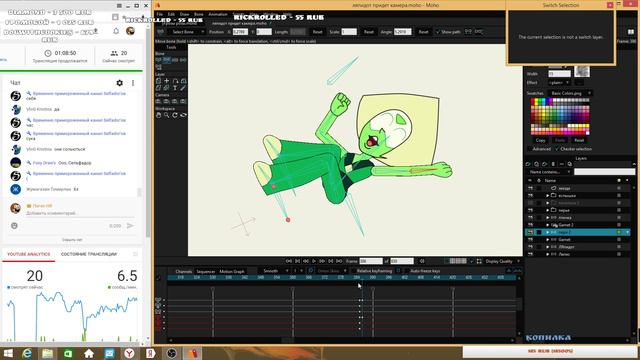Image resolution: width=640 pixels, height=360 pixels.
Task: Toggle visibility of the Garnet 2 layer
Action: [530, 225]
